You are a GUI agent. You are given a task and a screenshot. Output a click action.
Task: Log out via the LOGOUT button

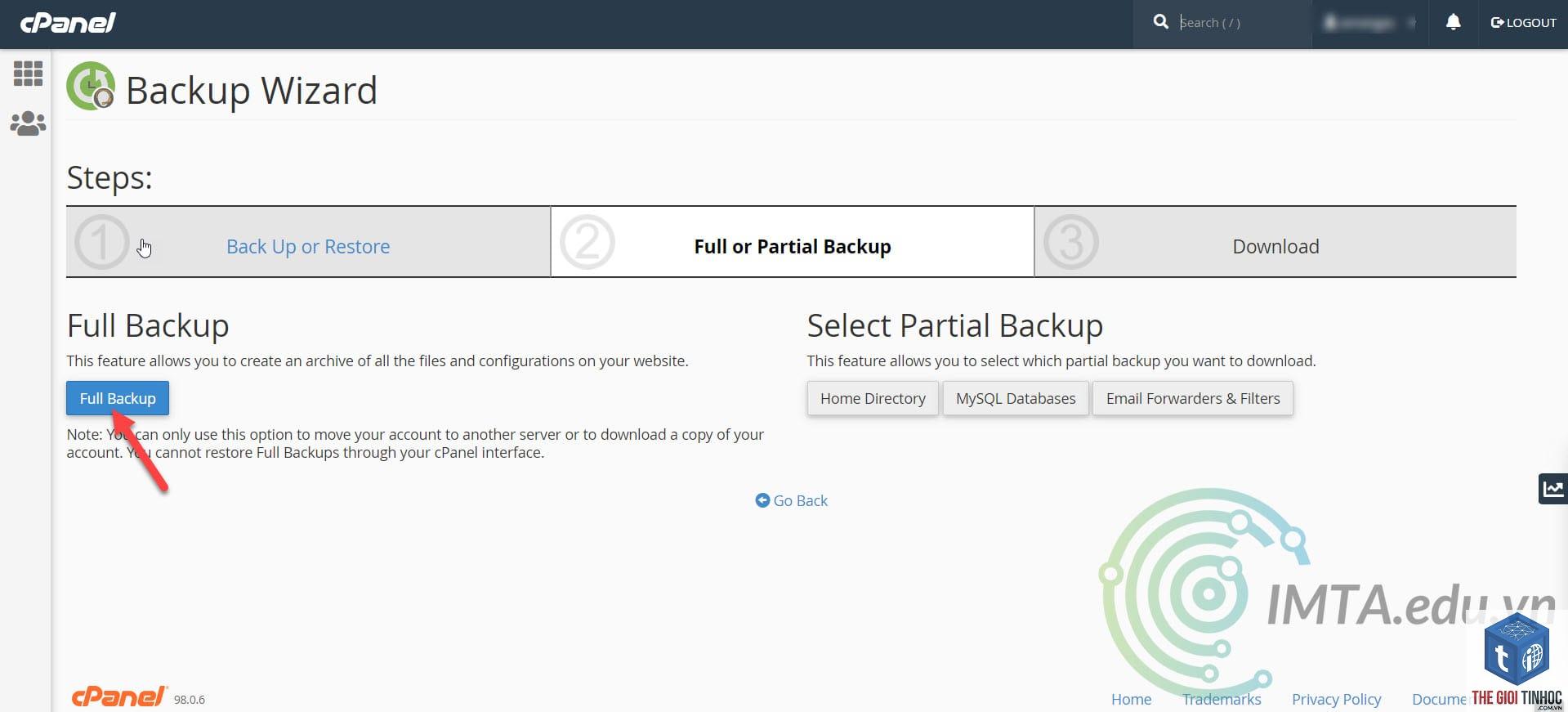tap(1523, 23)
